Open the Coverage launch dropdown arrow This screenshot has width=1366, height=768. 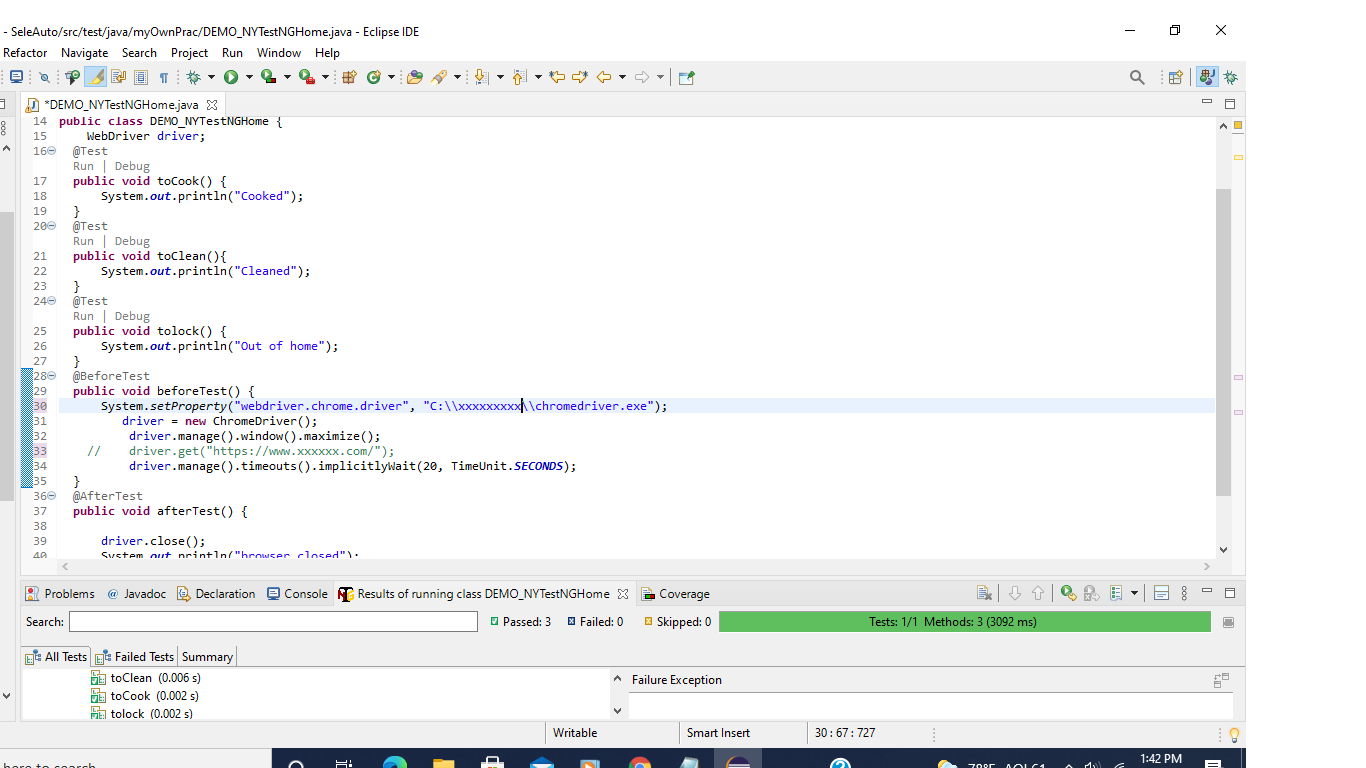pos(287,76)
